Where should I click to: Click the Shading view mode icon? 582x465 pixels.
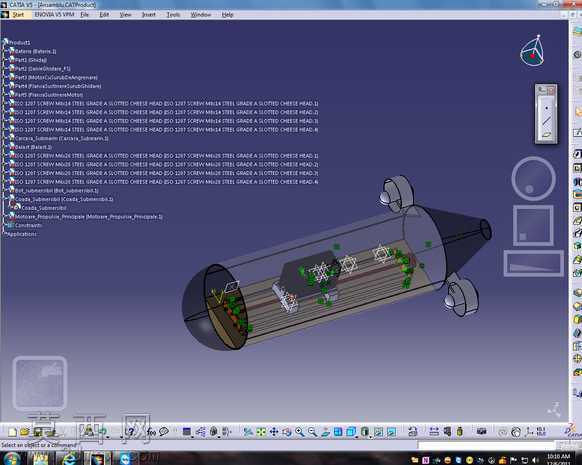(364, 432)
